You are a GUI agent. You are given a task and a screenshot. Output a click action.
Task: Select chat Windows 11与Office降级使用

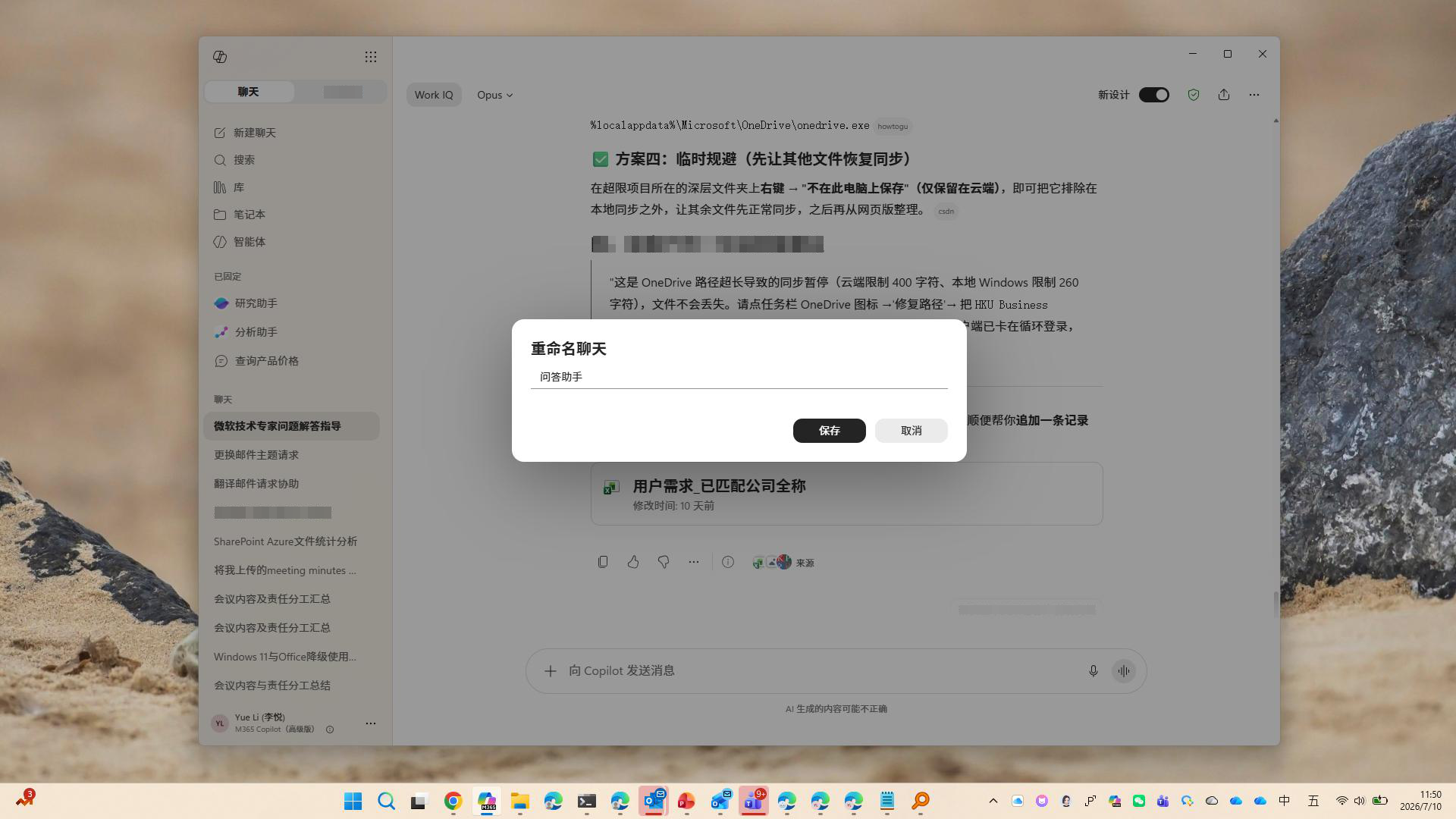coord(291,657)
